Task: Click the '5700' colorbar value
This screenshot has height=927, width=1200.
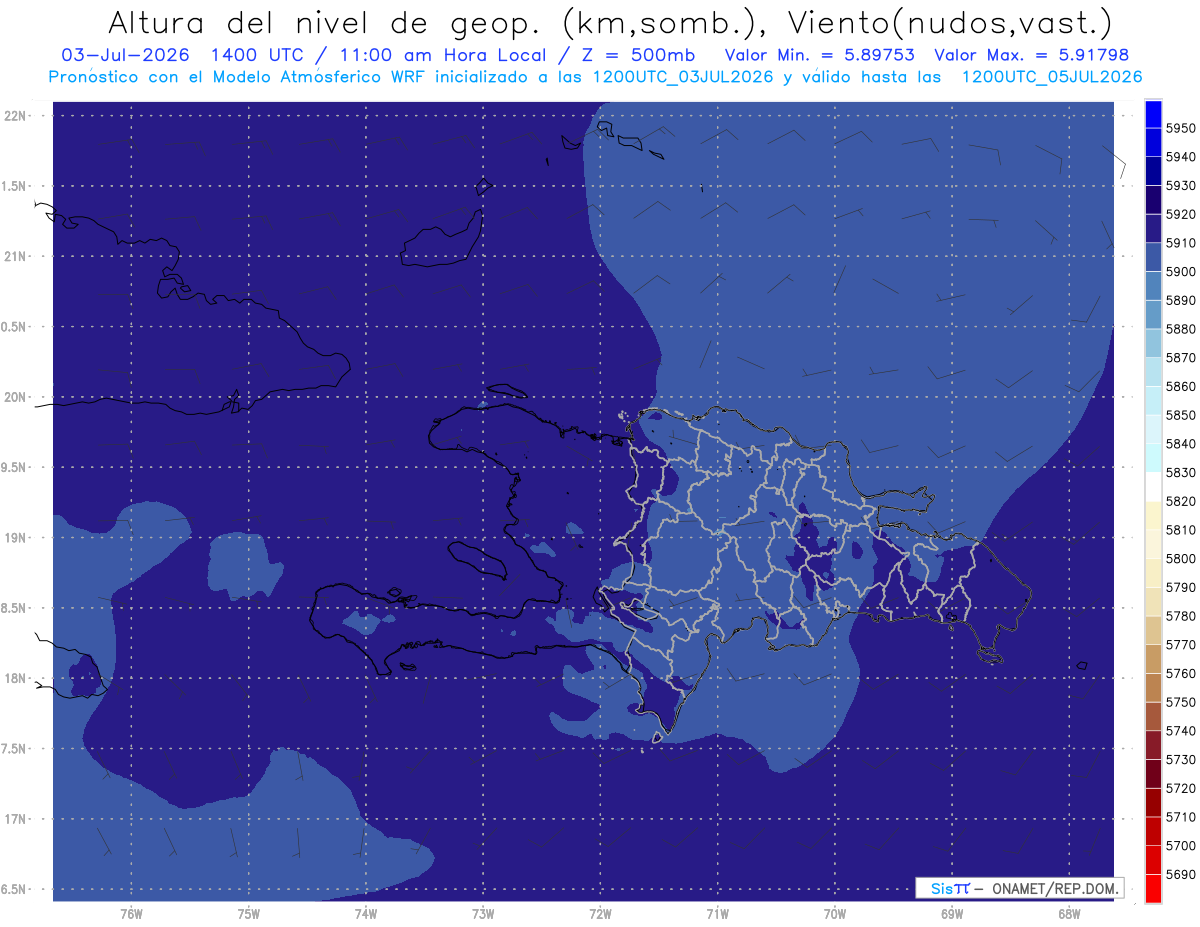Action: pos(1180,845)
